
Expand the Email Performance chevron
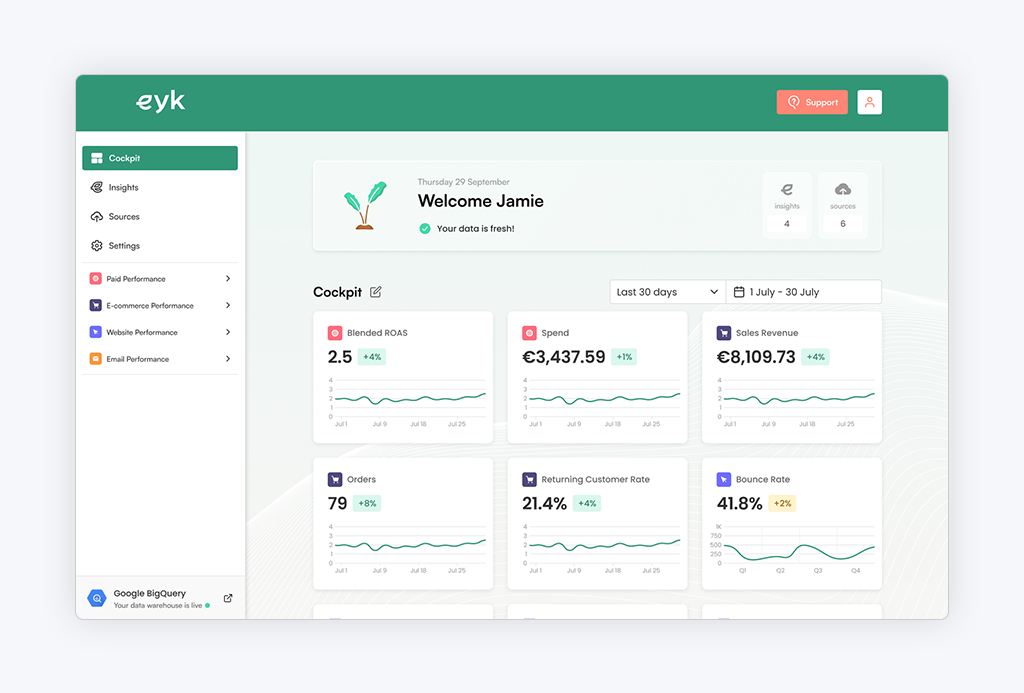[x=228, y=359]
